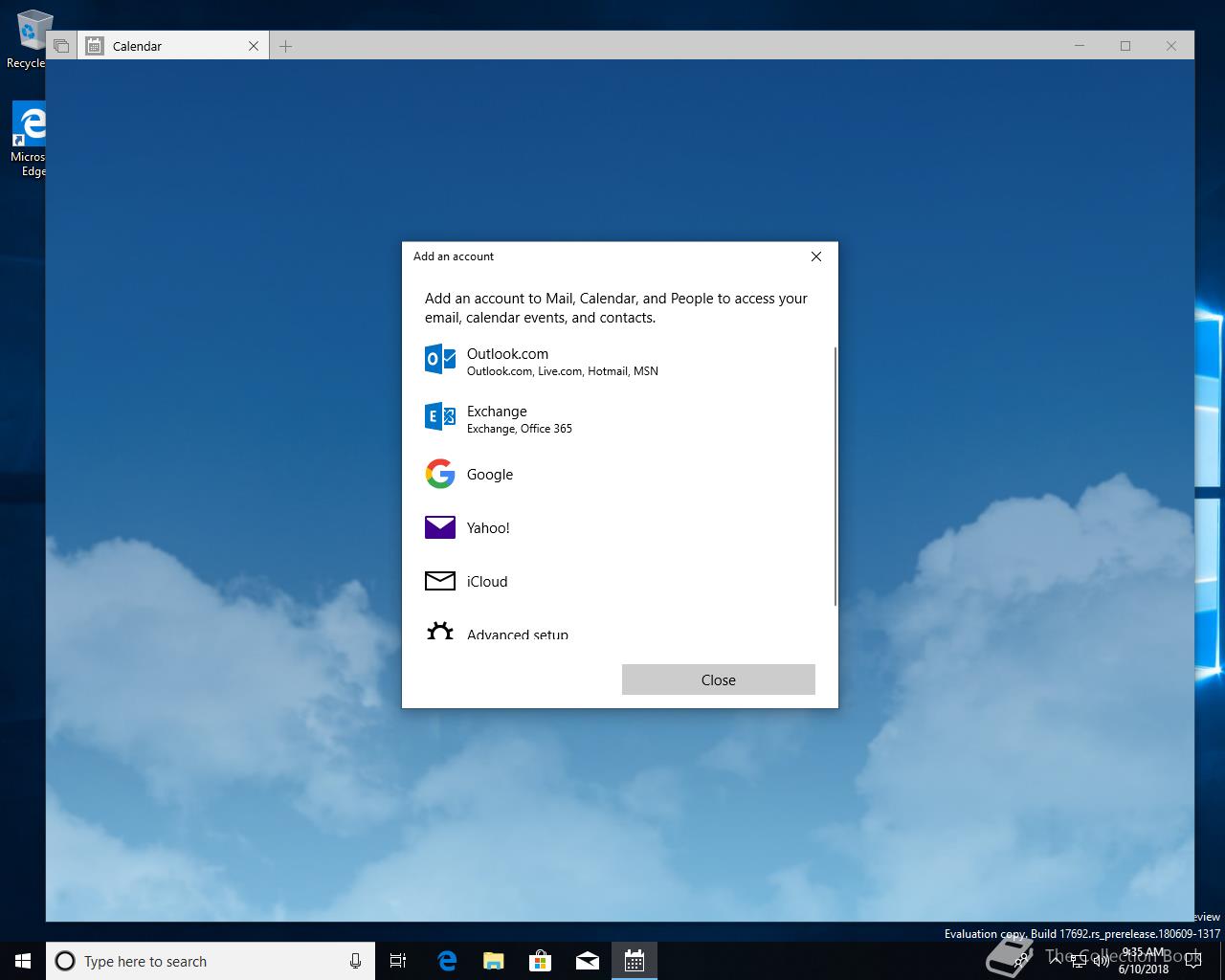
Task: Click the network icon in system tray
Action: [x=1079, y=961]
